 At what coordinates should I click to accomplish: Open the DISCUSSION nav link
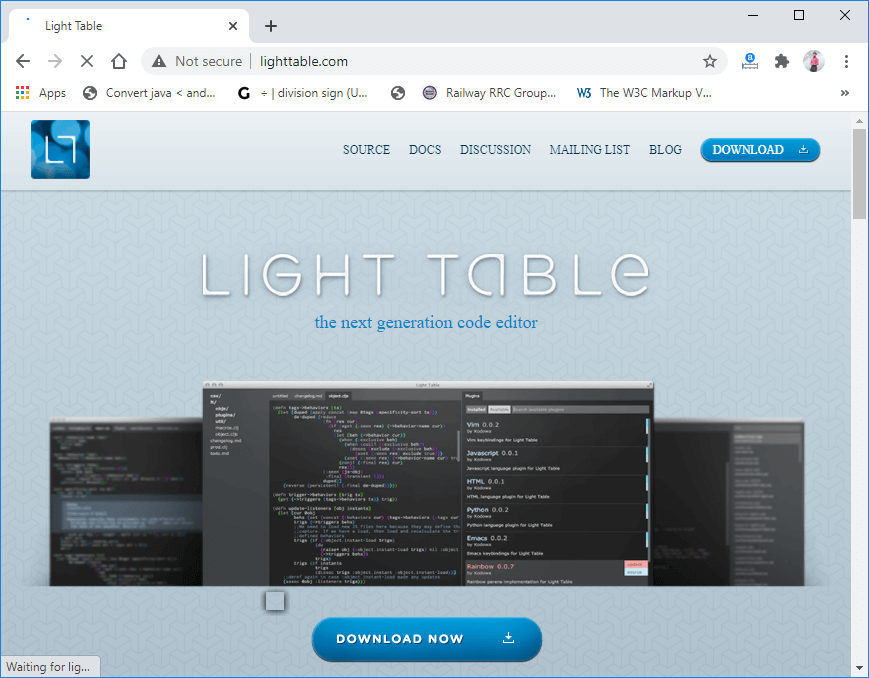495,150
